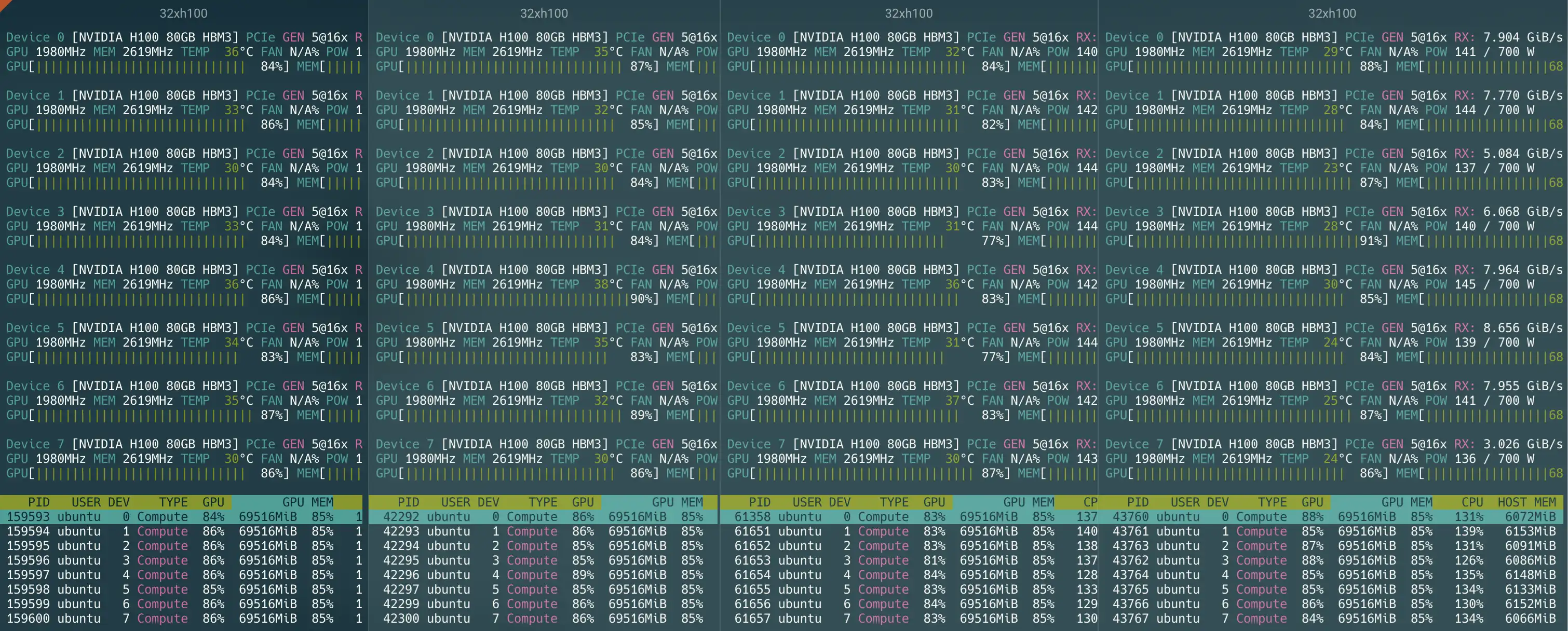Select process row with PID 61651
This screenshot has width=1568, height=631.
909,531
